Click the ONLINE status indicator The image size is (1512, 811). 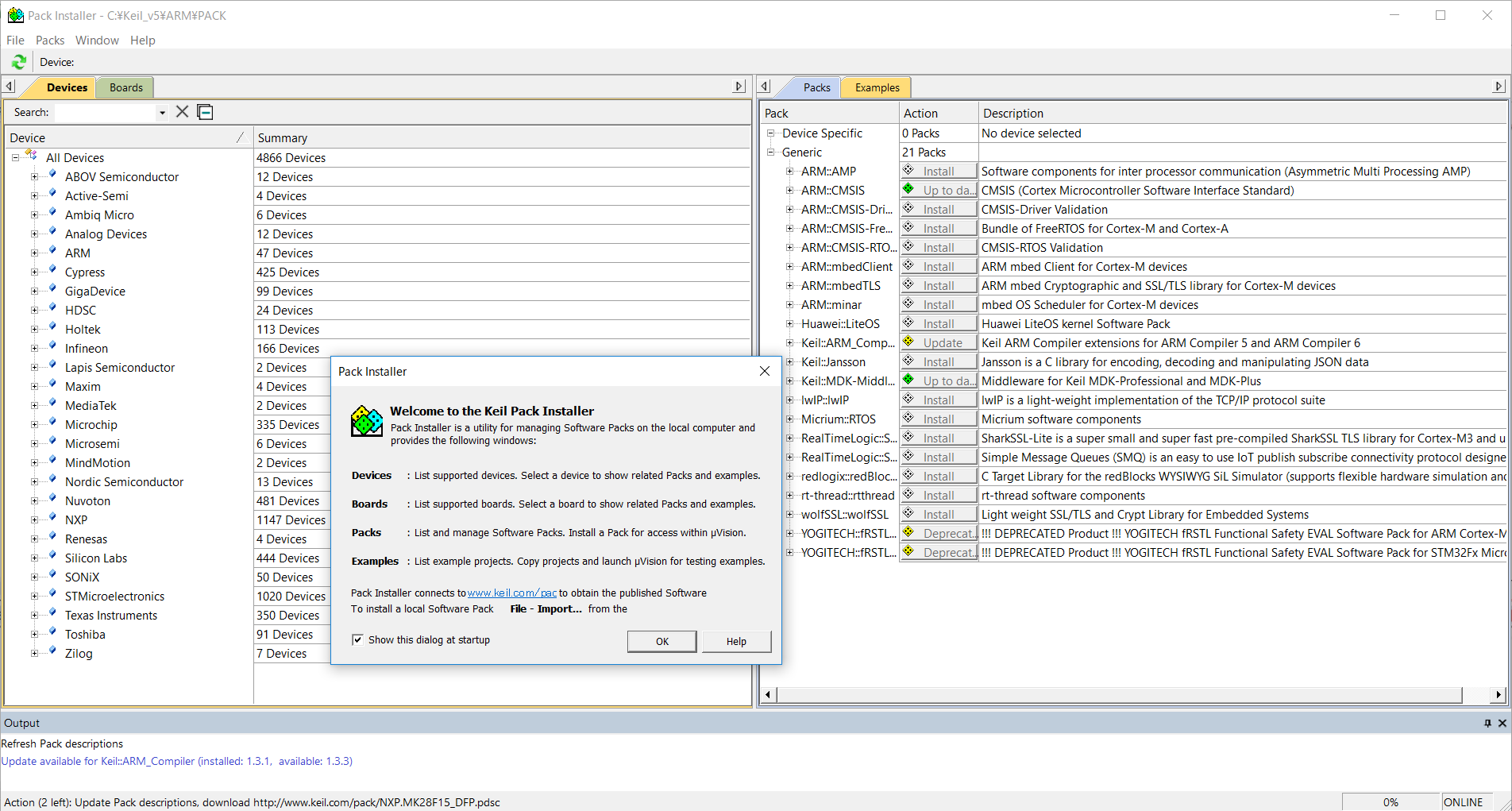[1463, 801]
